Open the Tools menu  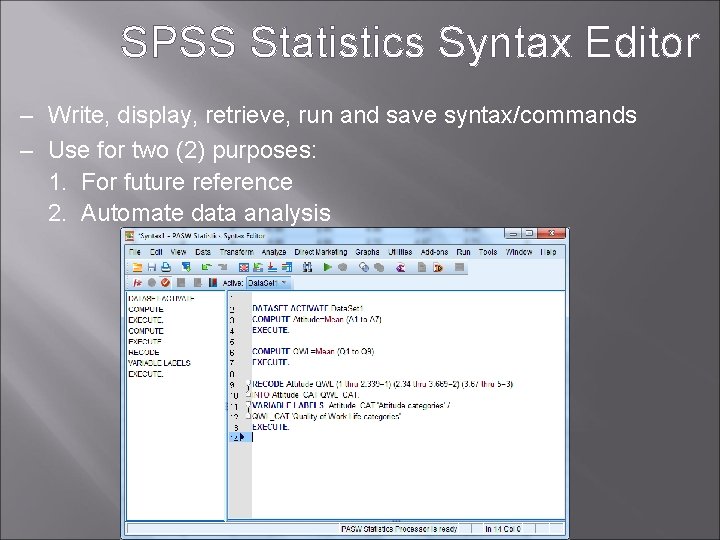coord(488,252)
